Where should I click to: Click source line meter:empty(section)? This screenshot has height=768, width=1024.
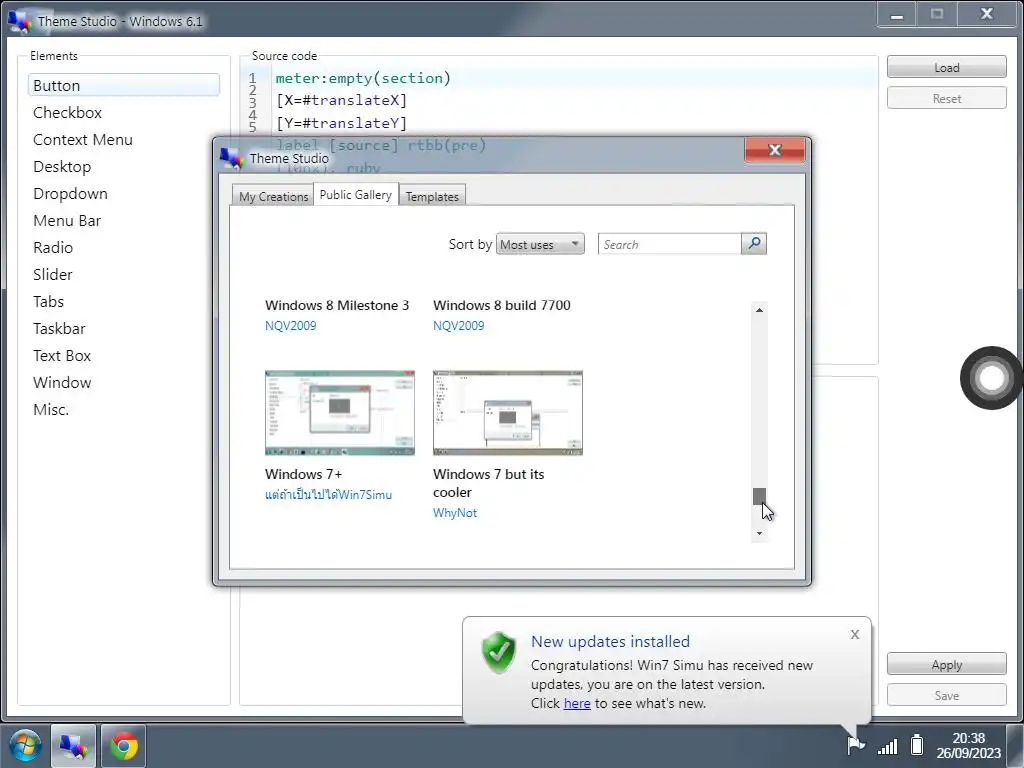pos(363,78)
